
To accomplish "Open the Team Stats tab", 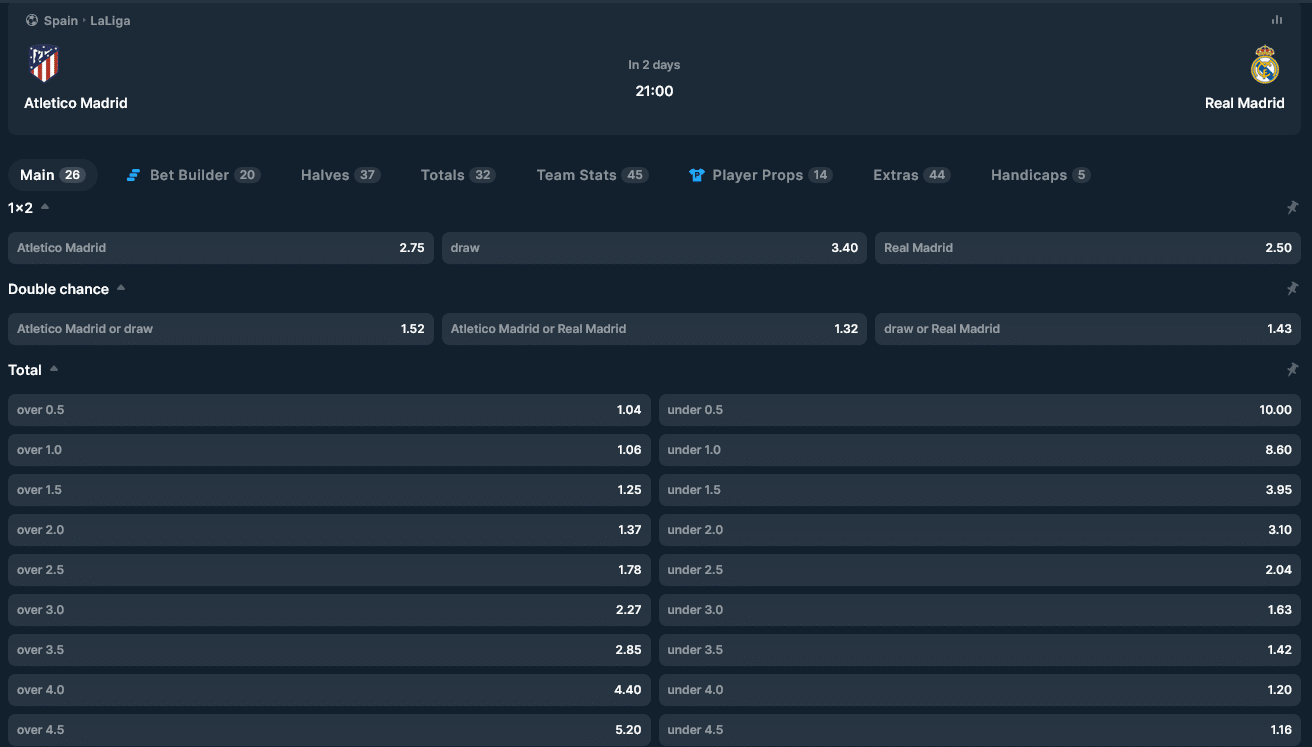I will 592,175.
